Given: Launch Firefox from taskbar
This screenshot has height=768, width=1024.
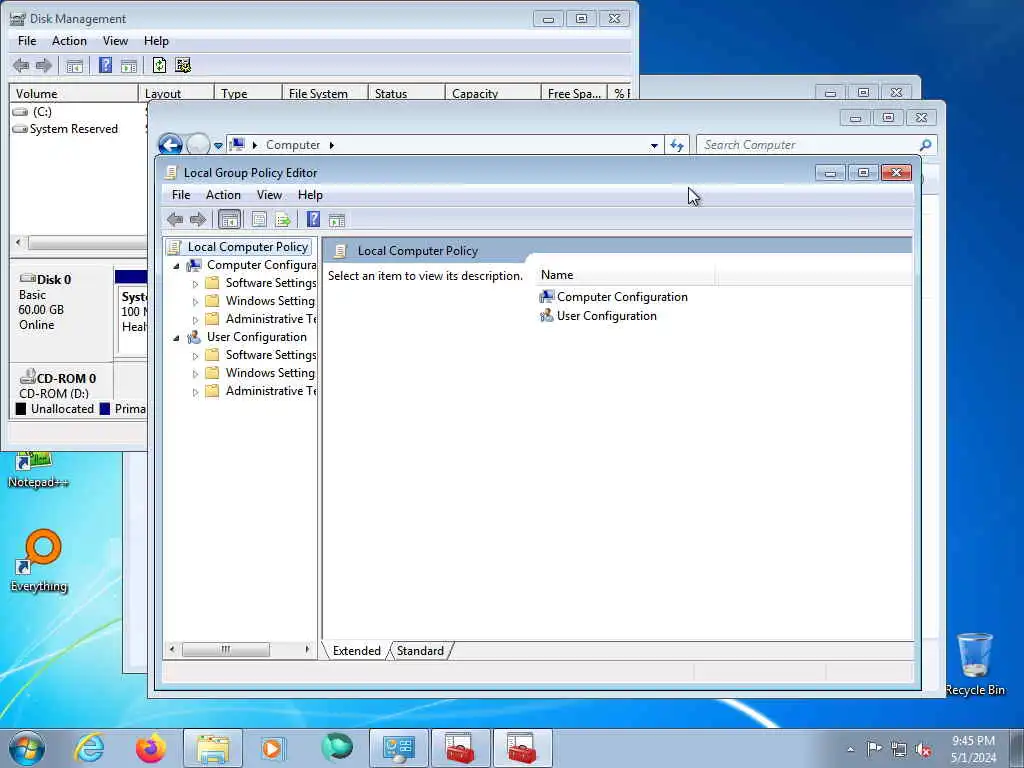Looking at the screenshot, I should [x=150, y=748].
